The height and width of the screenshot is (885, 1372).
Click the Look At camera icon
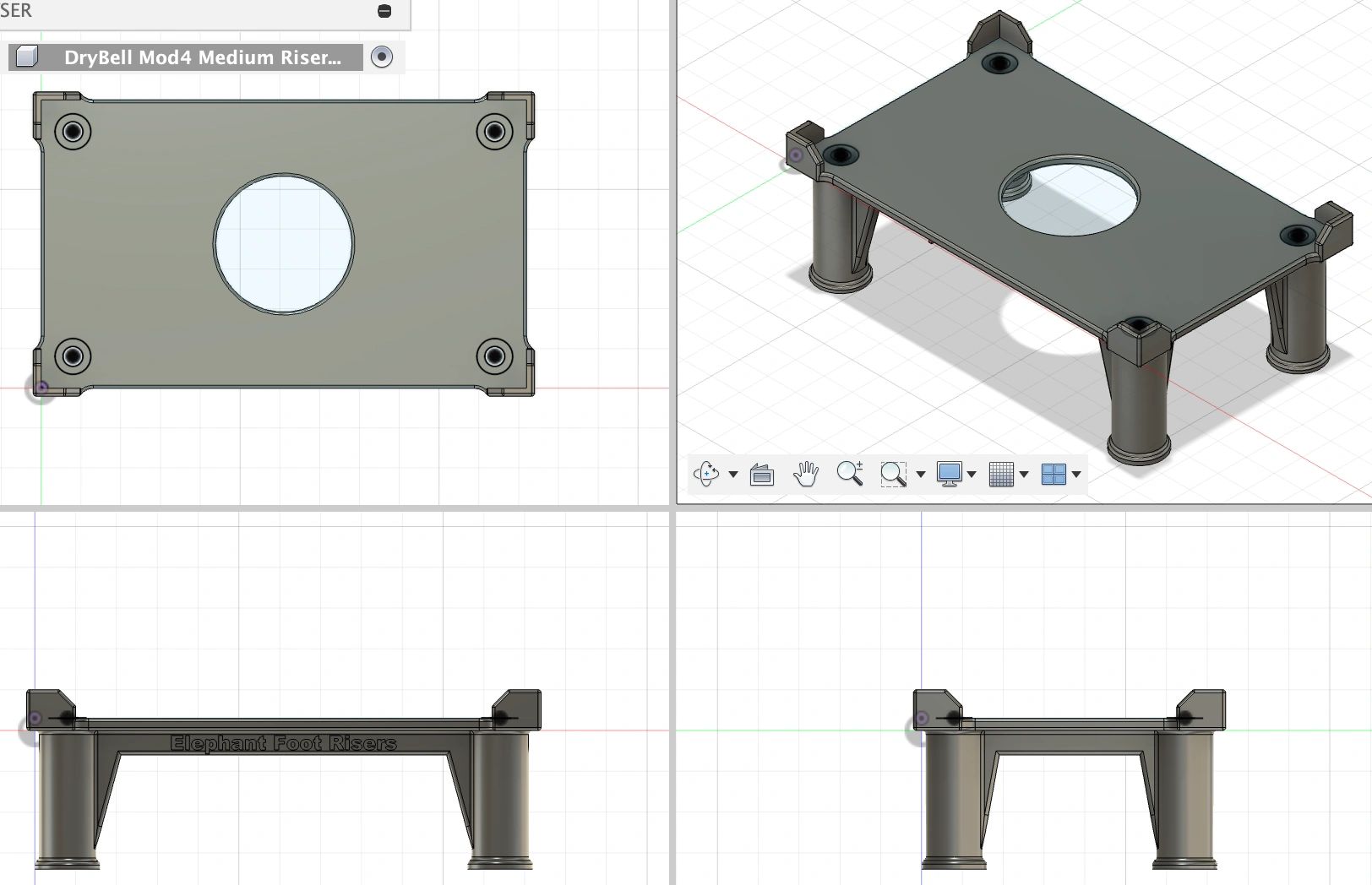point(762,475)
